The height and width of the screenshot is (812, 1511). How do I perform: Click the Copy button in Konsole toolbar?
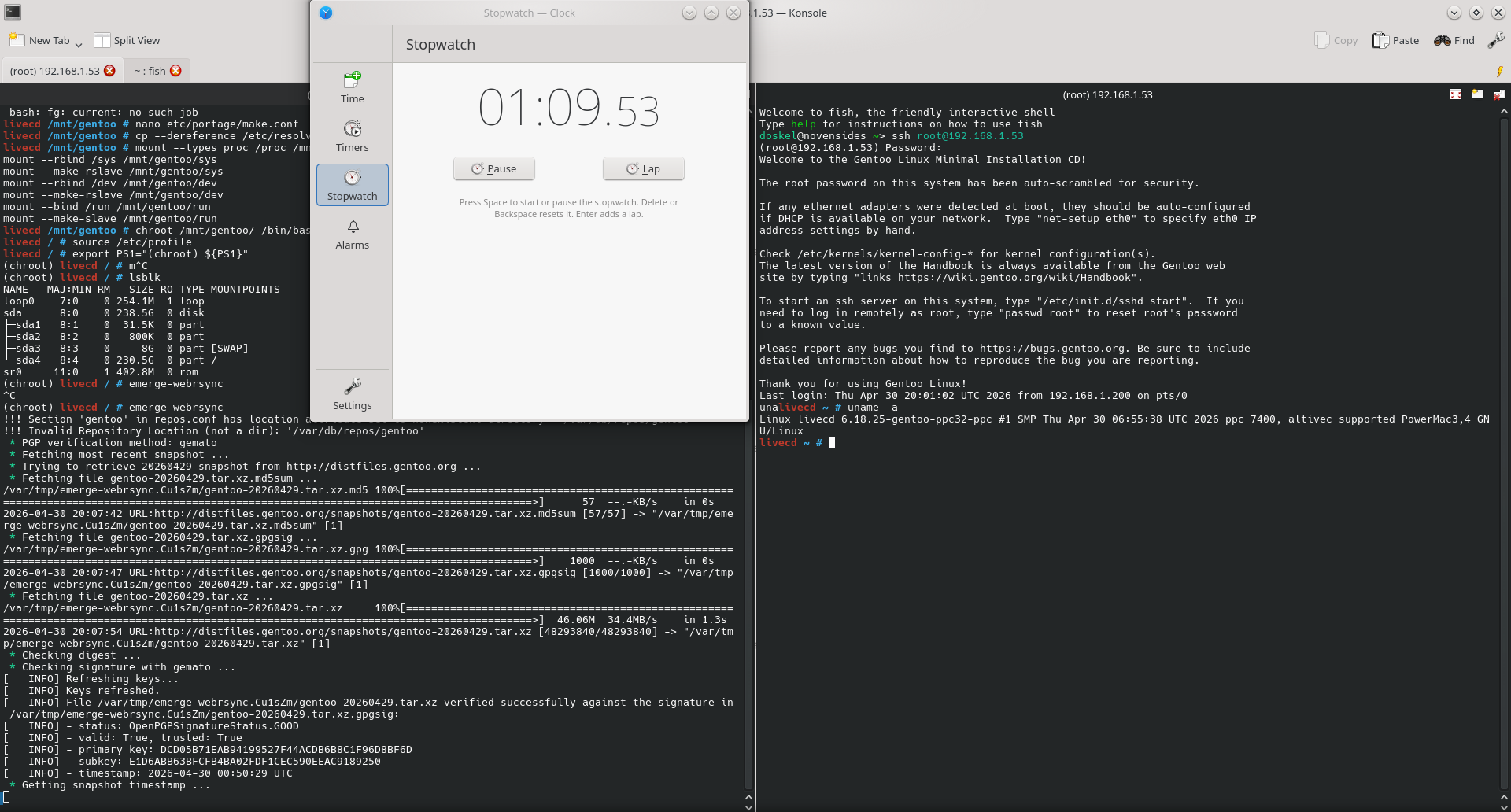[x=1336, y=40]
